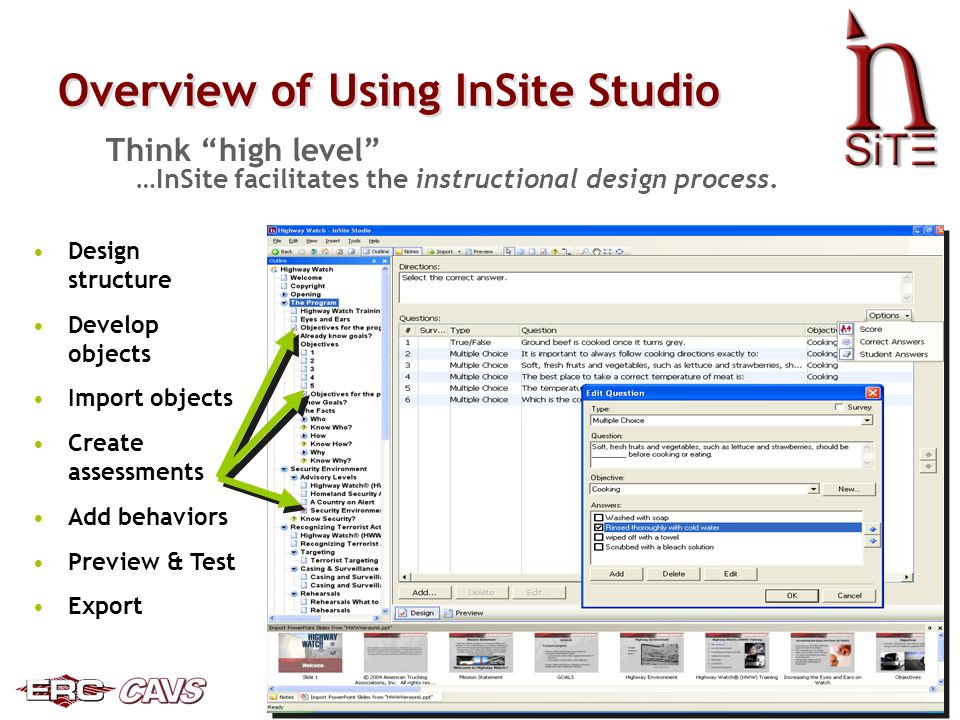This screenshot has width=960, height=720.
Task: Click the Preview toolbar button
Action: point(479,252)
